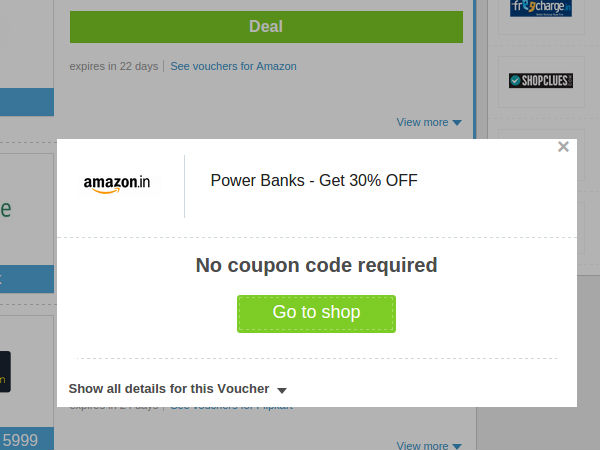Screen dimensions: 600x450
Task: Click the arrow next to top View more
Action: click(x=457, y=123)
